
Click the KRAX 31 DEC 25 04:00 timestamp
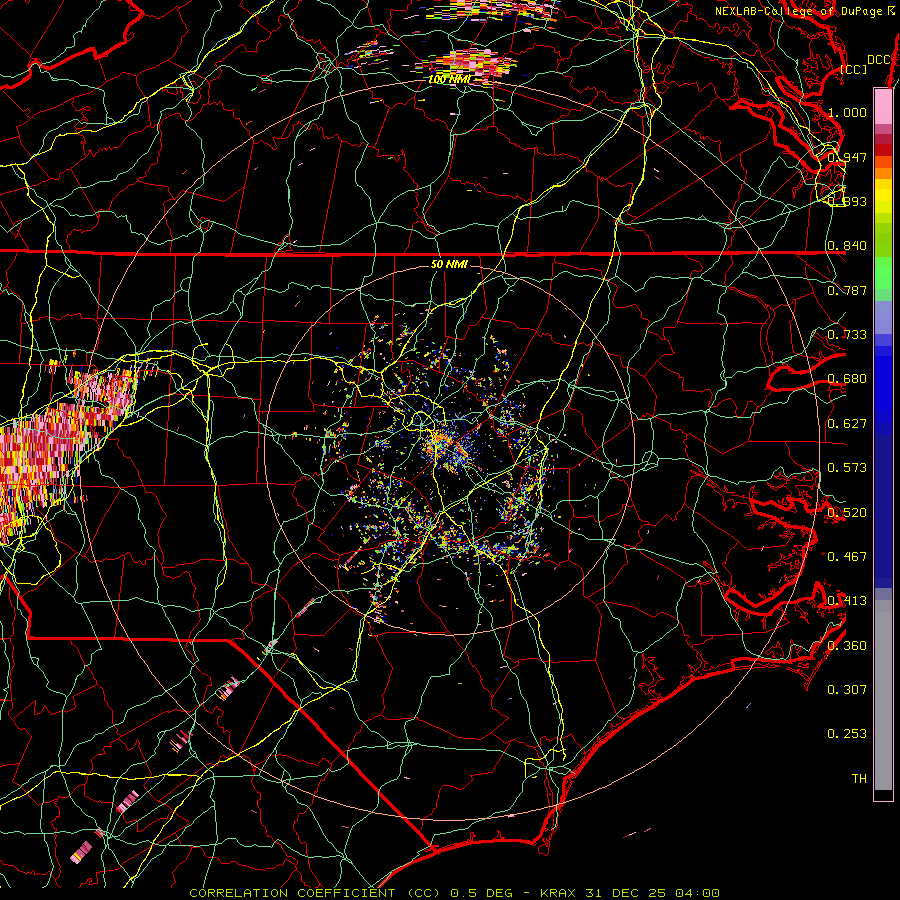click(x=630, y=893)
